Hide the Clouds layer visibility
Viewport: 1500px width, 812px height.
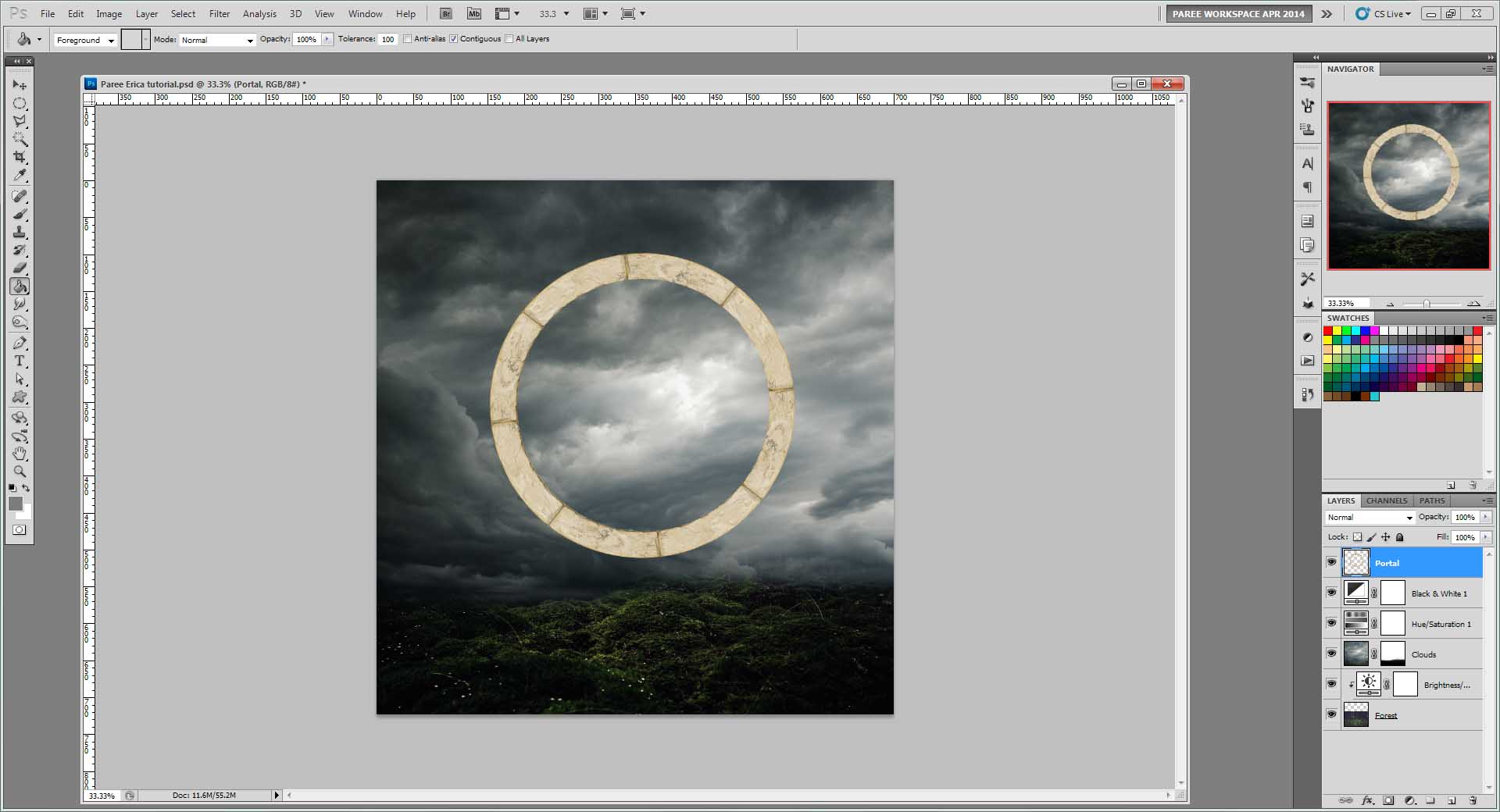coord(1331,654)
